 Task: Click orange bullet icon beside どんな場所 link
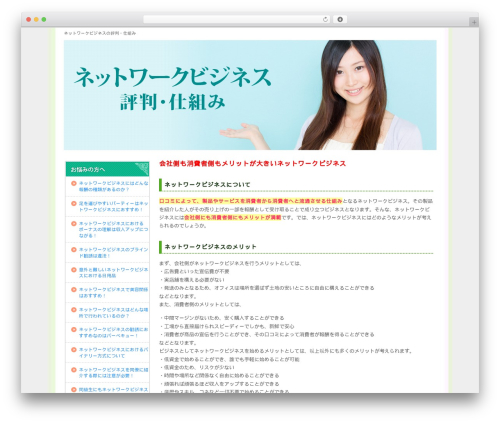(x=74, y=310)
